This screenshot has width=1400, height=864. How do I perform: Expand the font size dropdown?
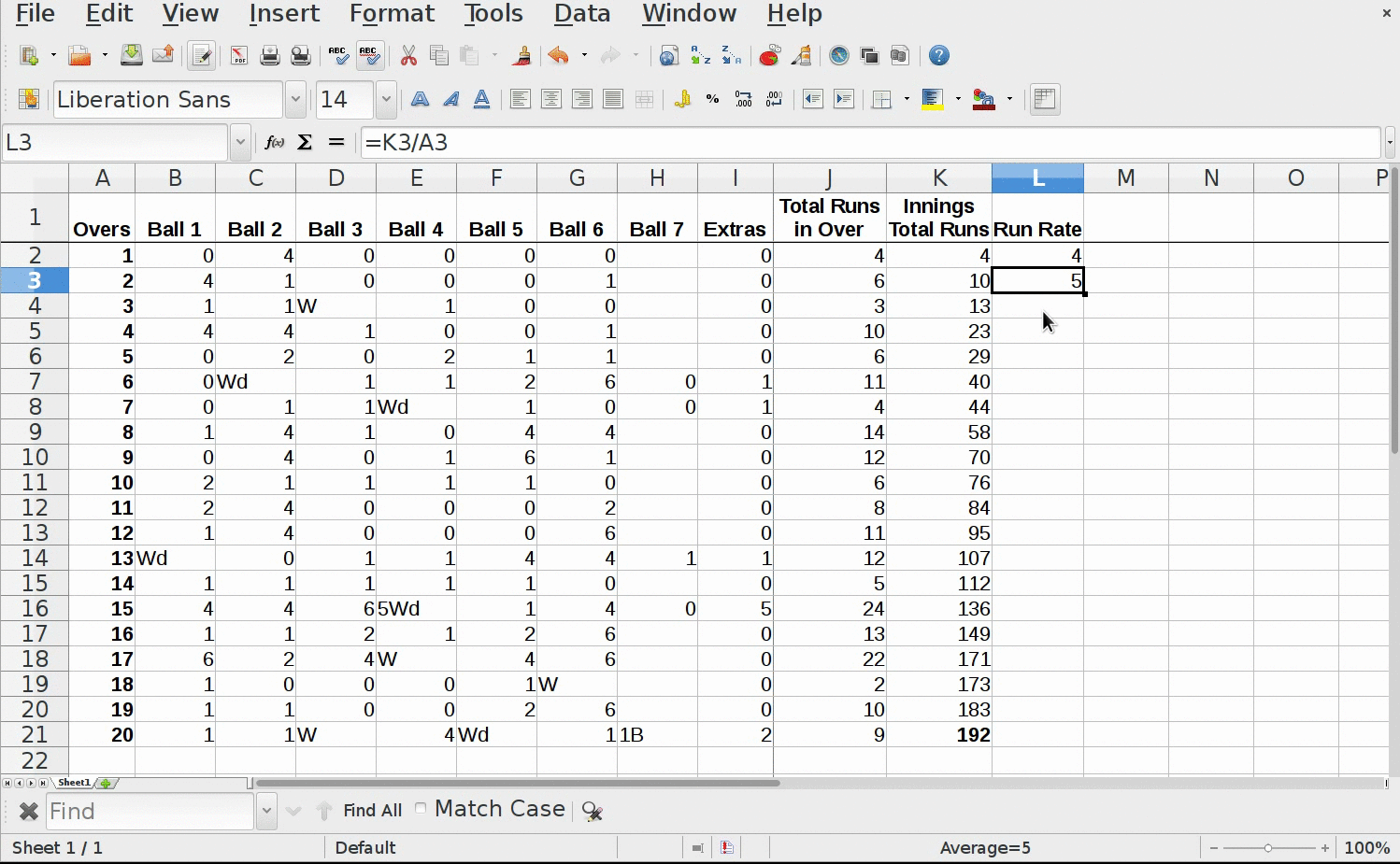click(x=386, y=100)
